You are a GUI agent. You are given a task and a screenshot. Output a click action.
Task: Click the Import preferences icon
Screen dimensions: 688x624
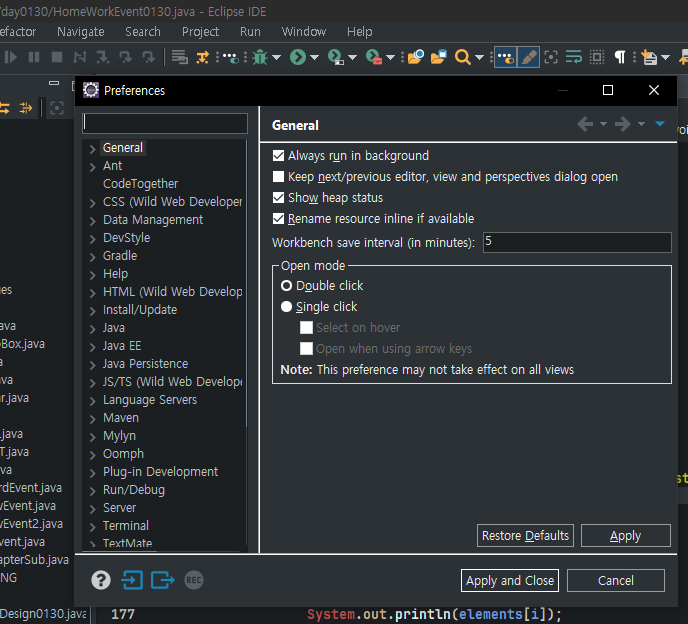(x=132, y=580)
